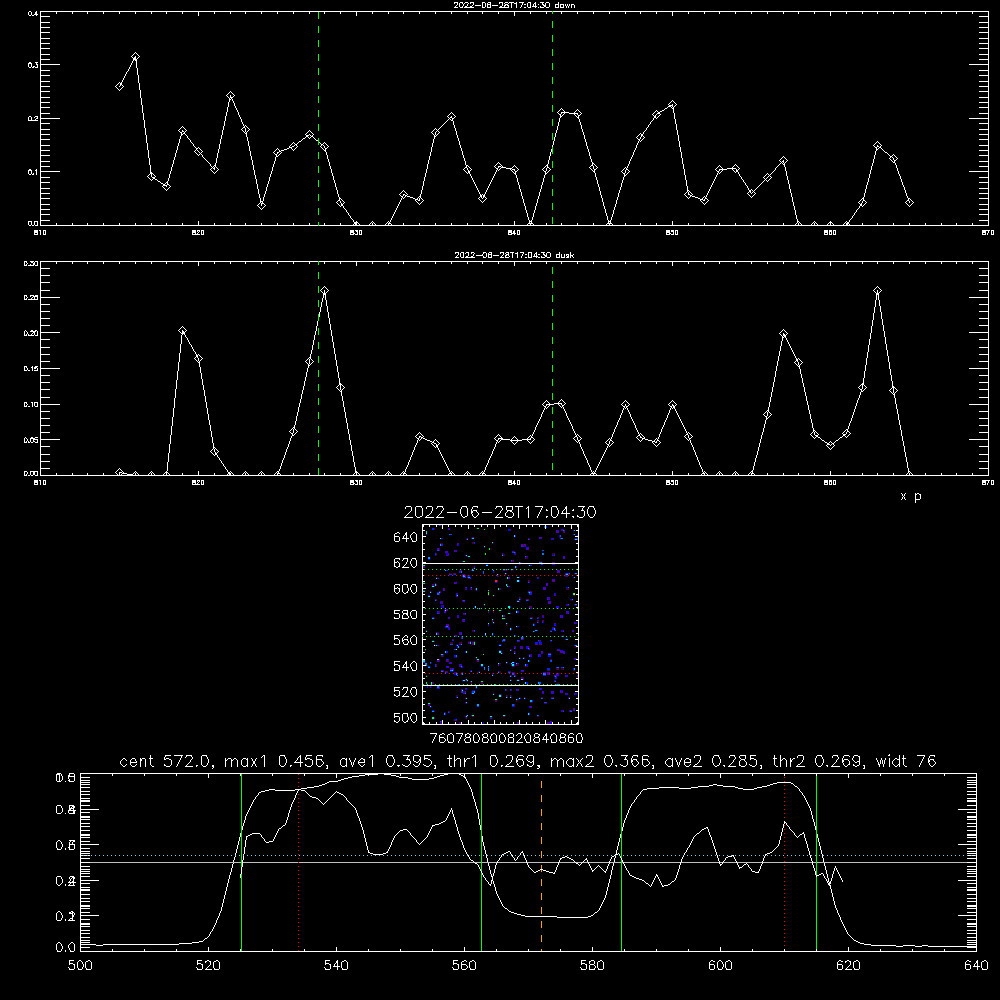Click the highest diamond point in the dawn plot
The height and width of the screenshot is (1000, 1000).
(135, 57)
